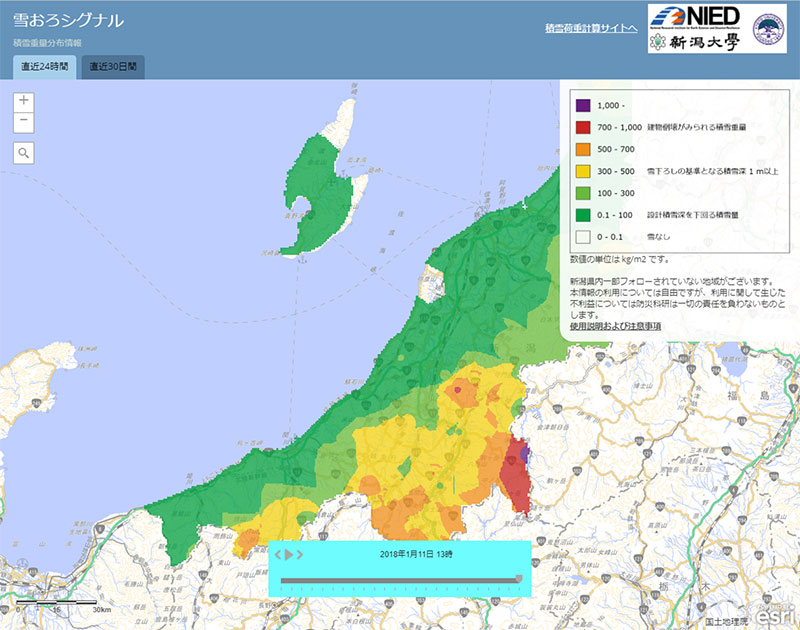Open the 使用説明および注意事項 link

coord(615,326)
